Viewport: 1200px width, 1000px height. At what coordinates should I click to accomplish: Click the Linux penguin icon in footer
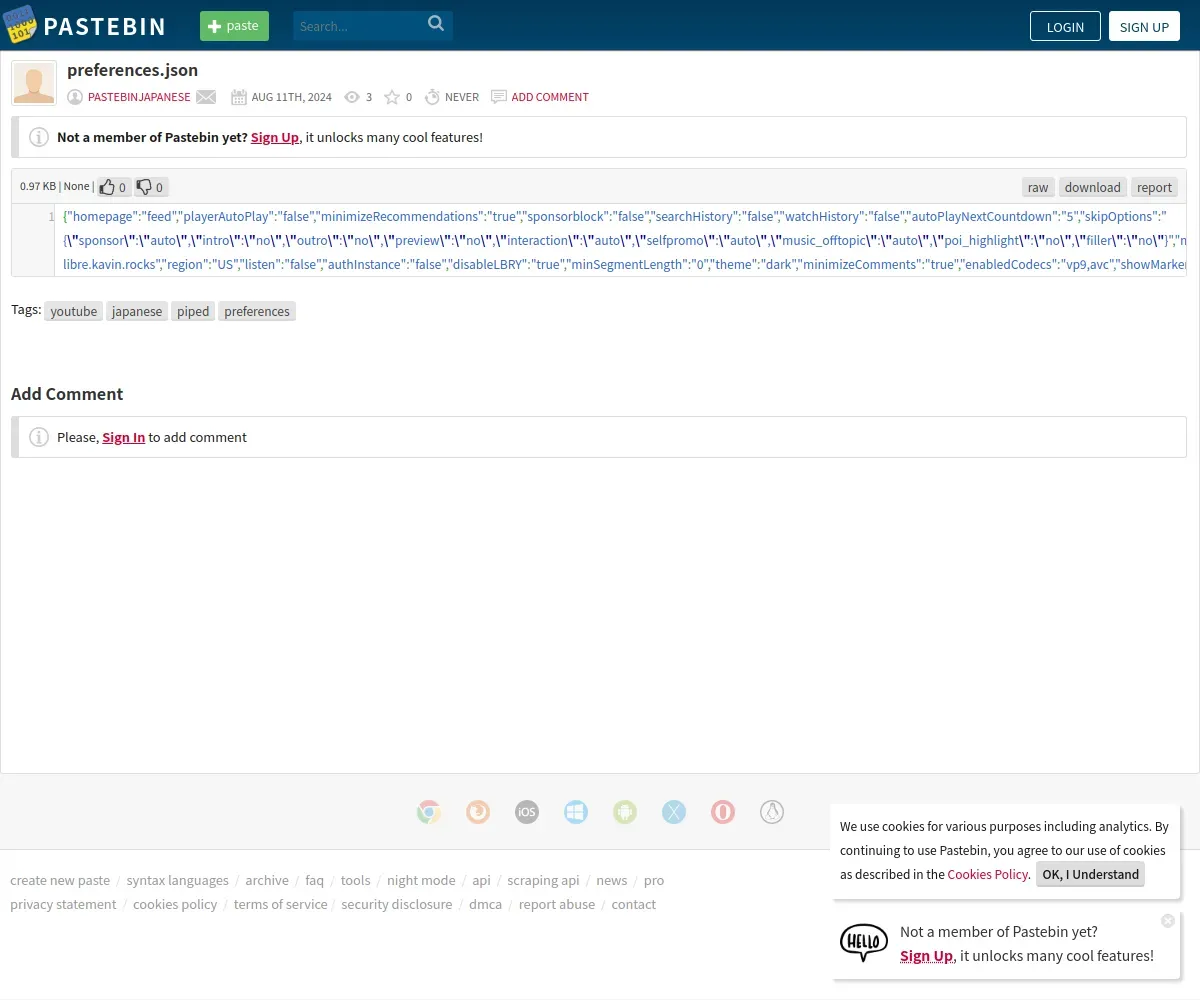(772, 812)
